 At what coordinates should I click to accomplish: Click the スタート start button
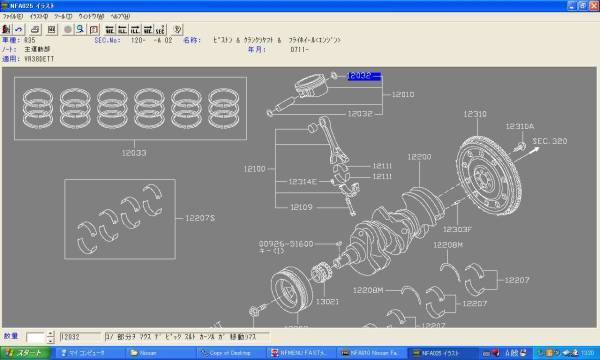tap(25, 353)
